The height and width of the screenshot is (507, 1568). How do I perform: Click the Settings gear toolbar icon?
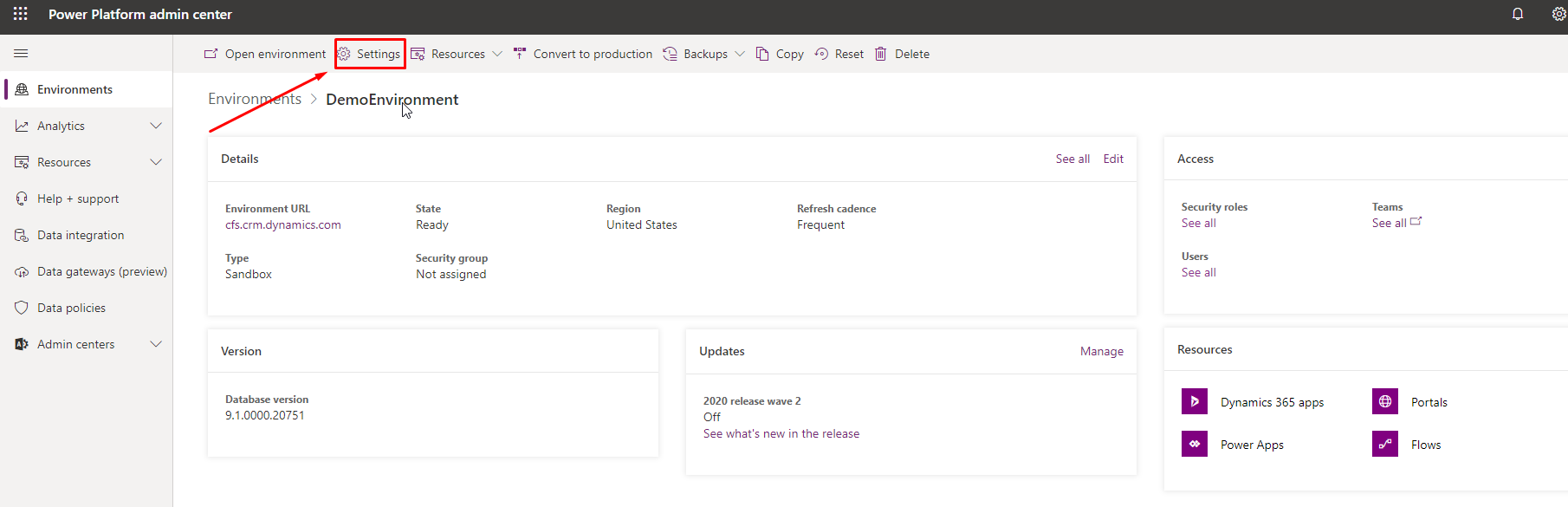click(344, 54)
